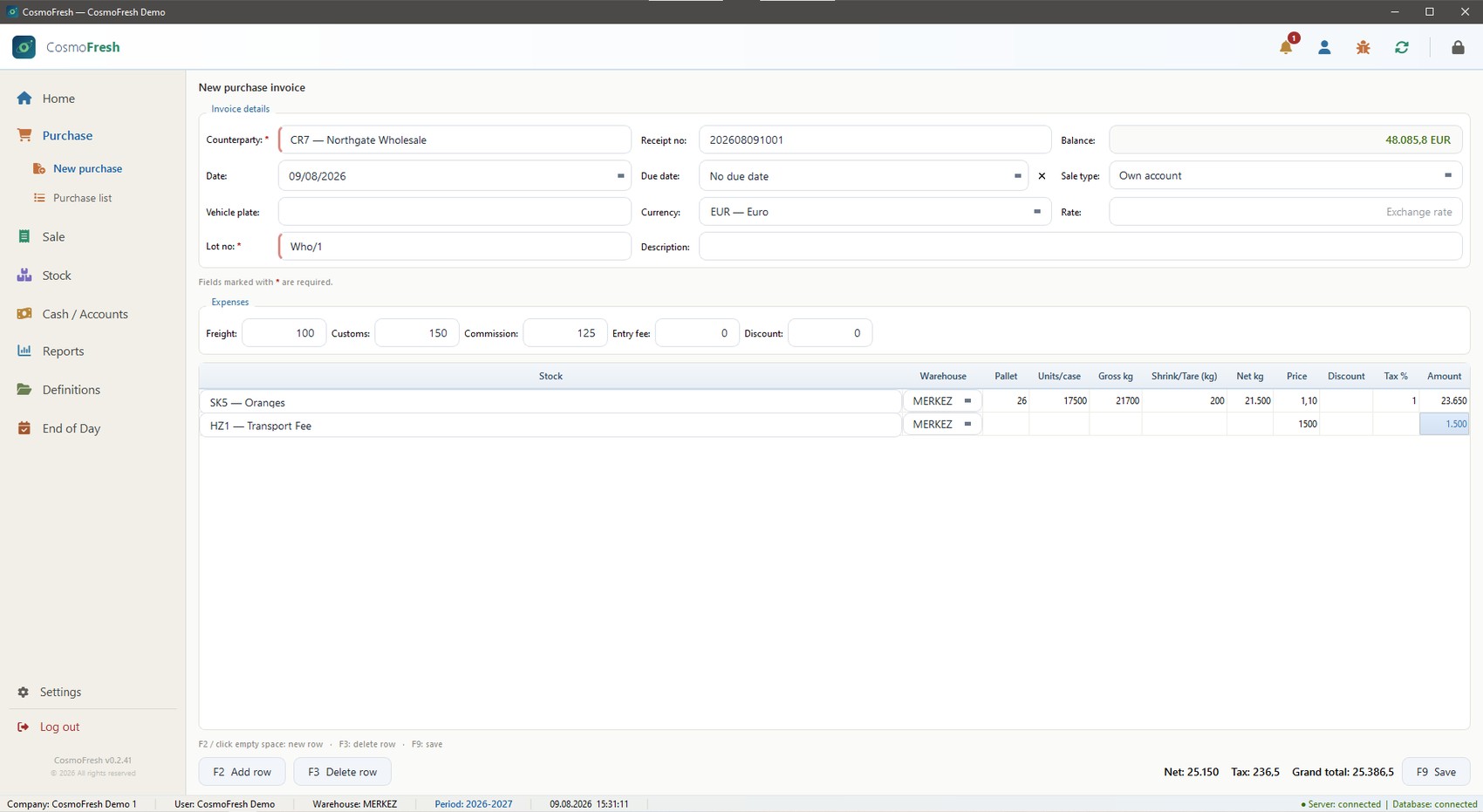Clear the due date with X

[1042, 176]
